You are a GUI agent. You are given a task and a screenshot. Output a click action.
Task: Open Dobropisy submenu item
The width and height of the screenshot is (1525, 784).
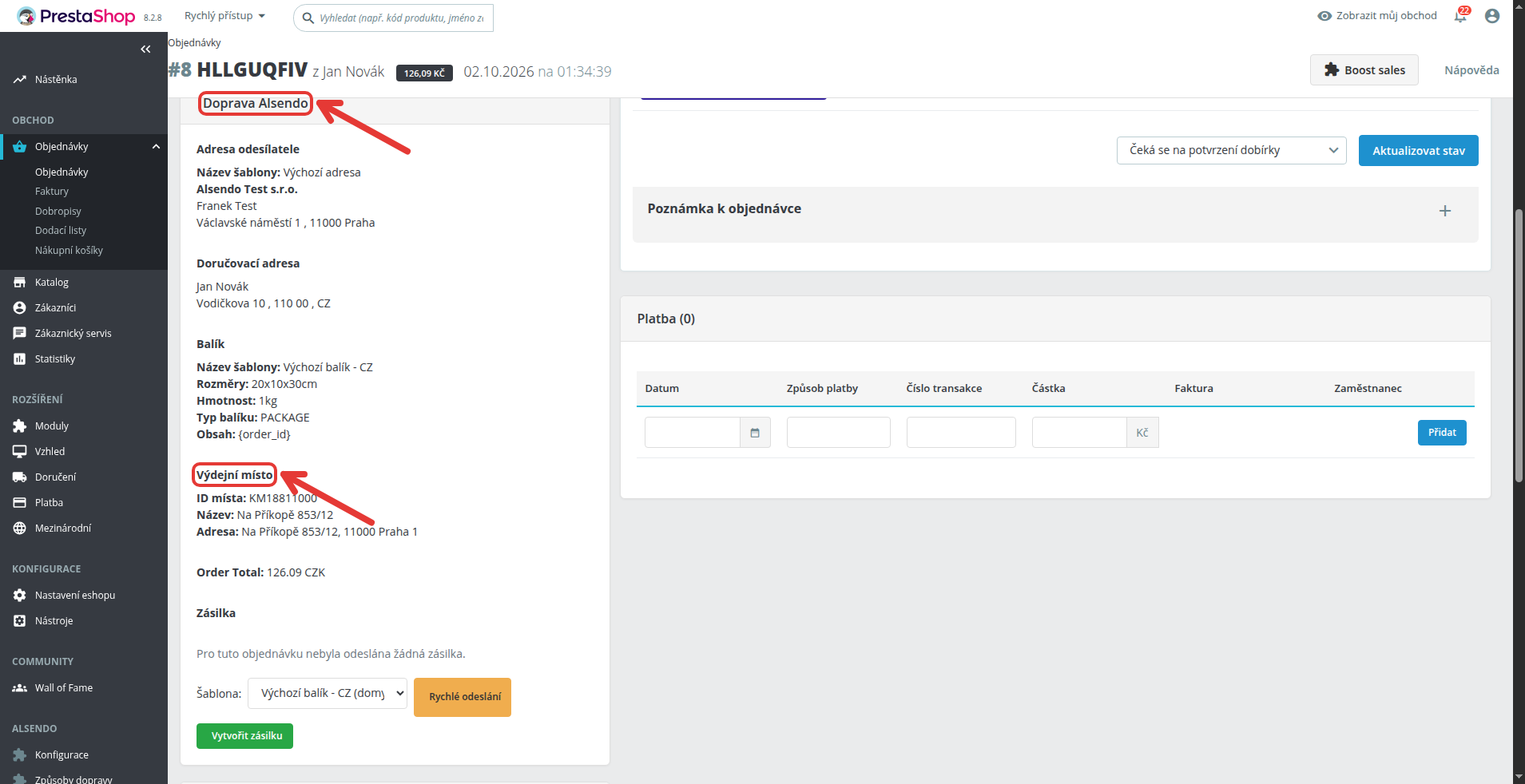click(x=58, y=212)
